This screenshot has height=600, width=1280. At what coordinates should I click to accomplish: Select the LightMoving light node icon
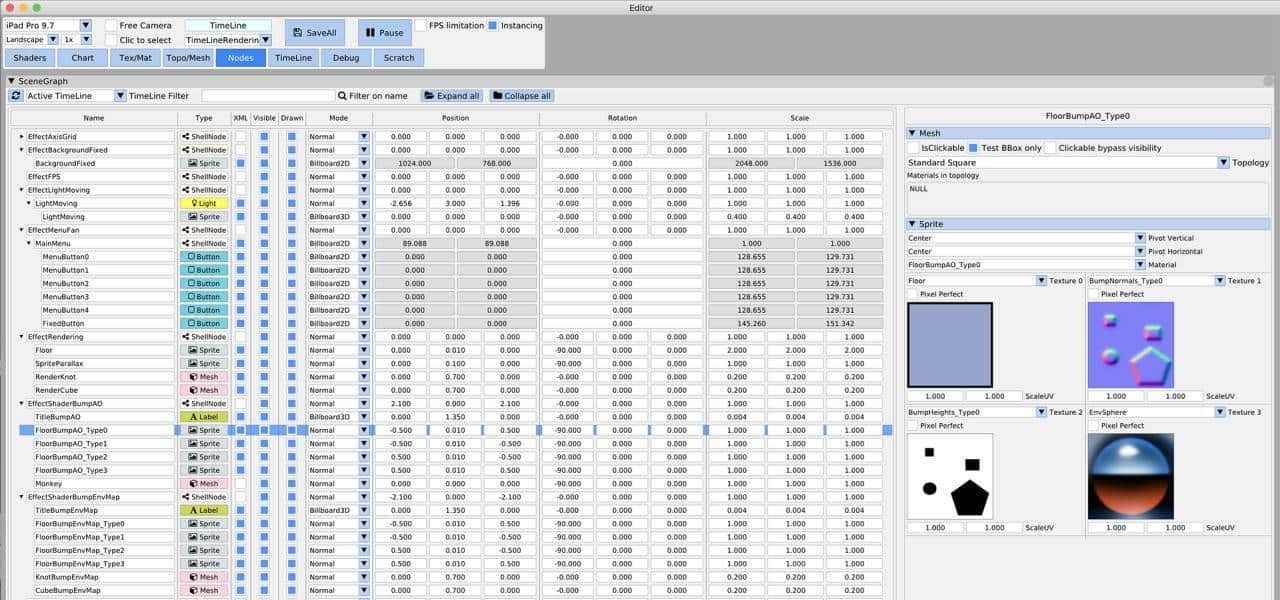[x=204, y=203]
